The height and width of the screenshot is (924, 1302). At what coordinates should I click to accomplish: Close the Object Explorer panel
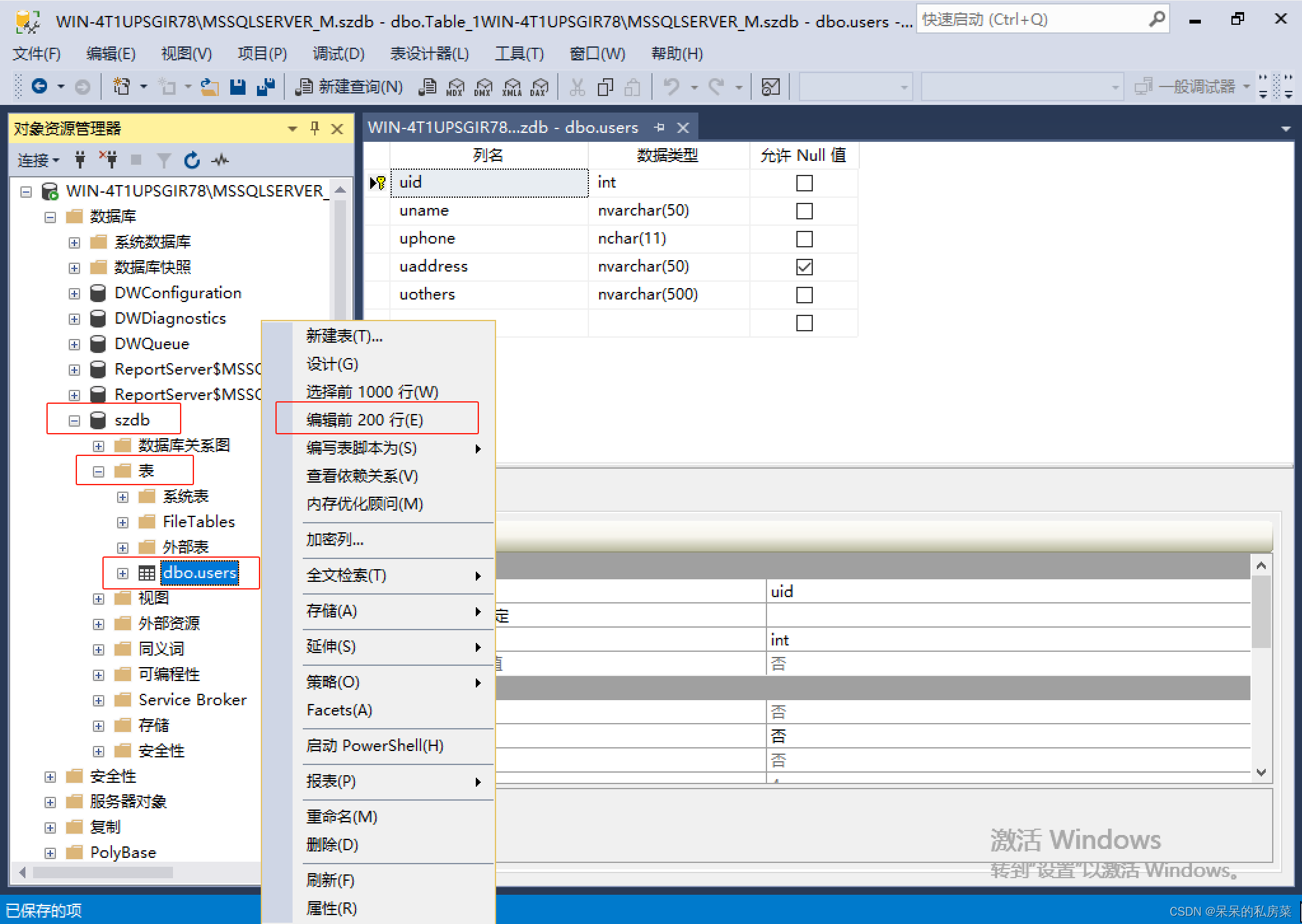point(337,129)
